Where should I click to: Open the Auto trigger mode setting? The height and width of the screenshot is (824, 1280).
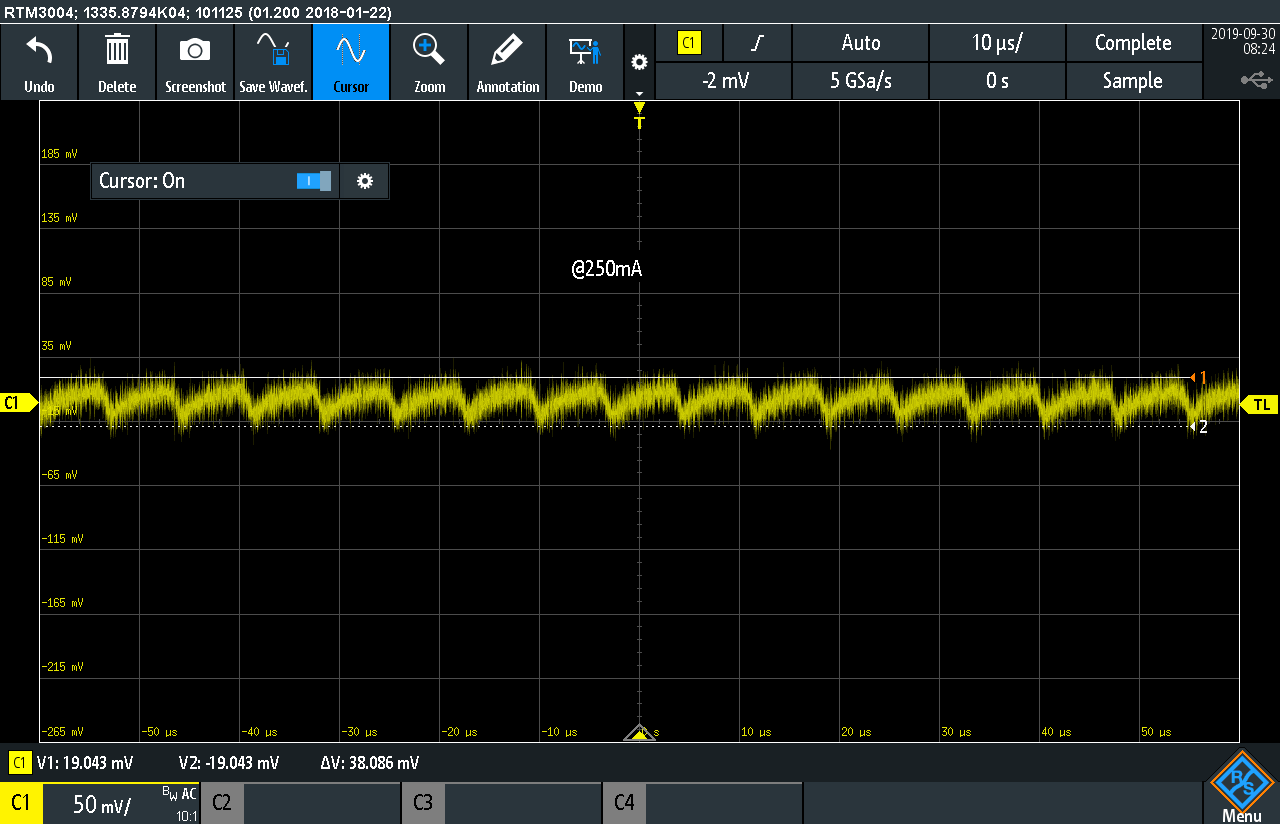(x=861, y=43)
